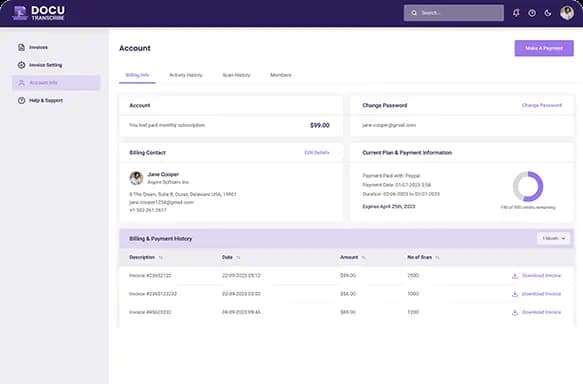Click the Docu Transcribe logo

tap(38, 13)
